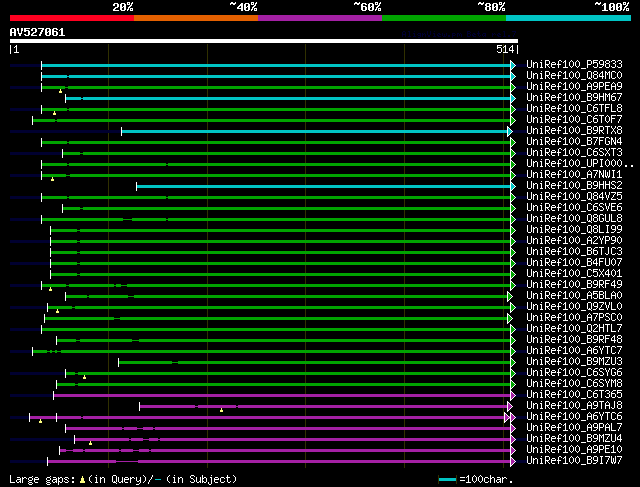Image resolution: width=640 pixels, height=487 pixels.
Task: Select the UniRef100_A9PE10 label
Action: coord(574,450)
